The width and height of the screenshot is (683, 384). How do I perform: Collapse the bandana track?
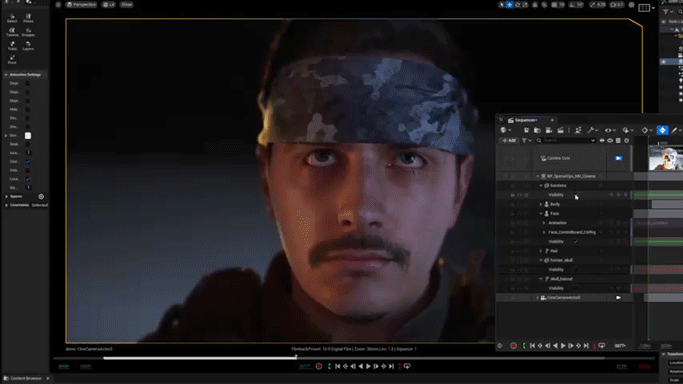[541, 185]
